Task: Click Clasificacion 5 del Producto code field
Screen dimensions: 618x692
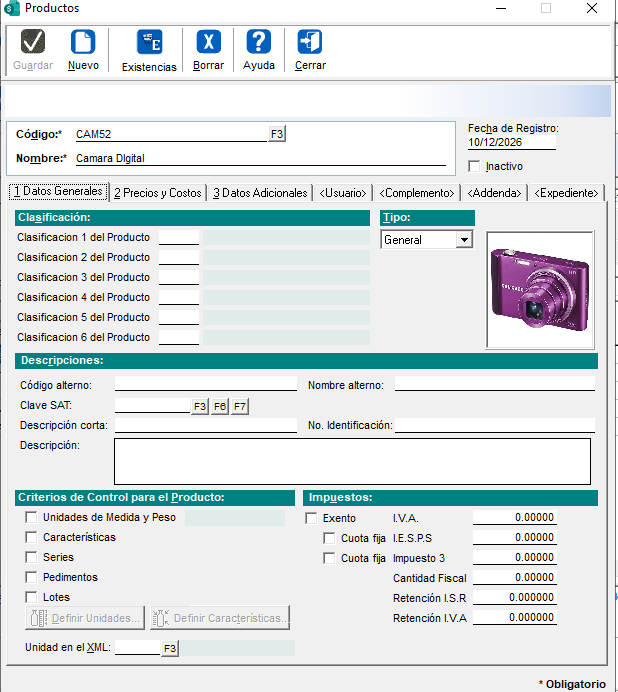Action: pos(179,317)
